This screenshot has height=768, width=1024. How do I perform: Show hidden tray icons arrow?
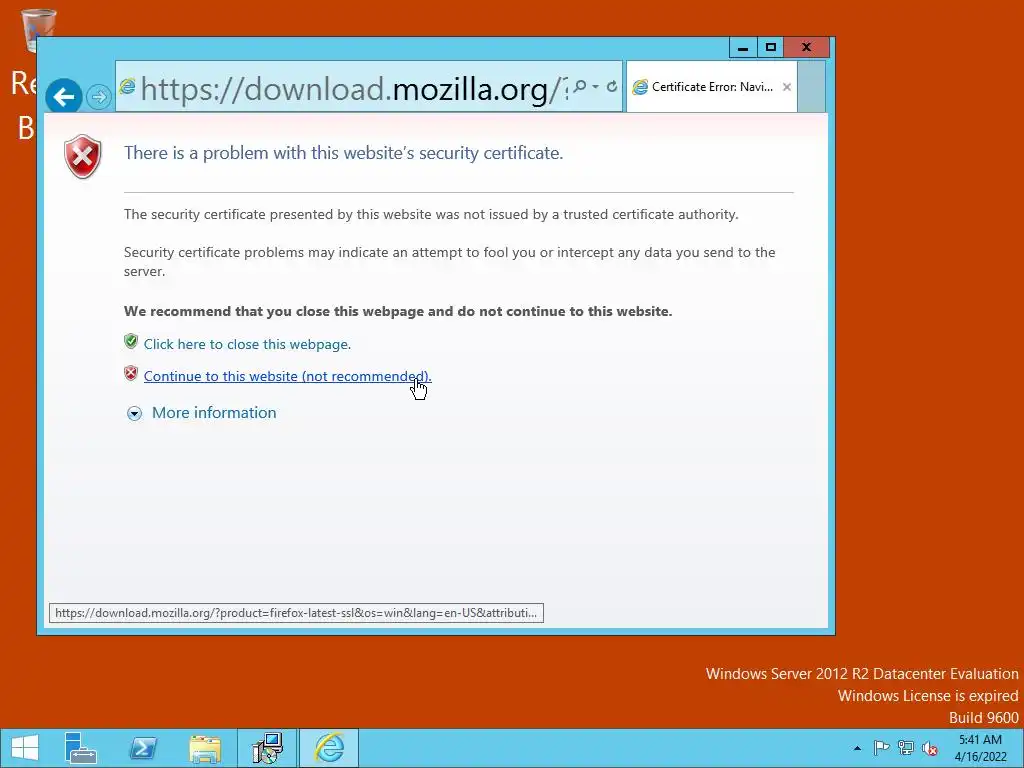[857, 748]
